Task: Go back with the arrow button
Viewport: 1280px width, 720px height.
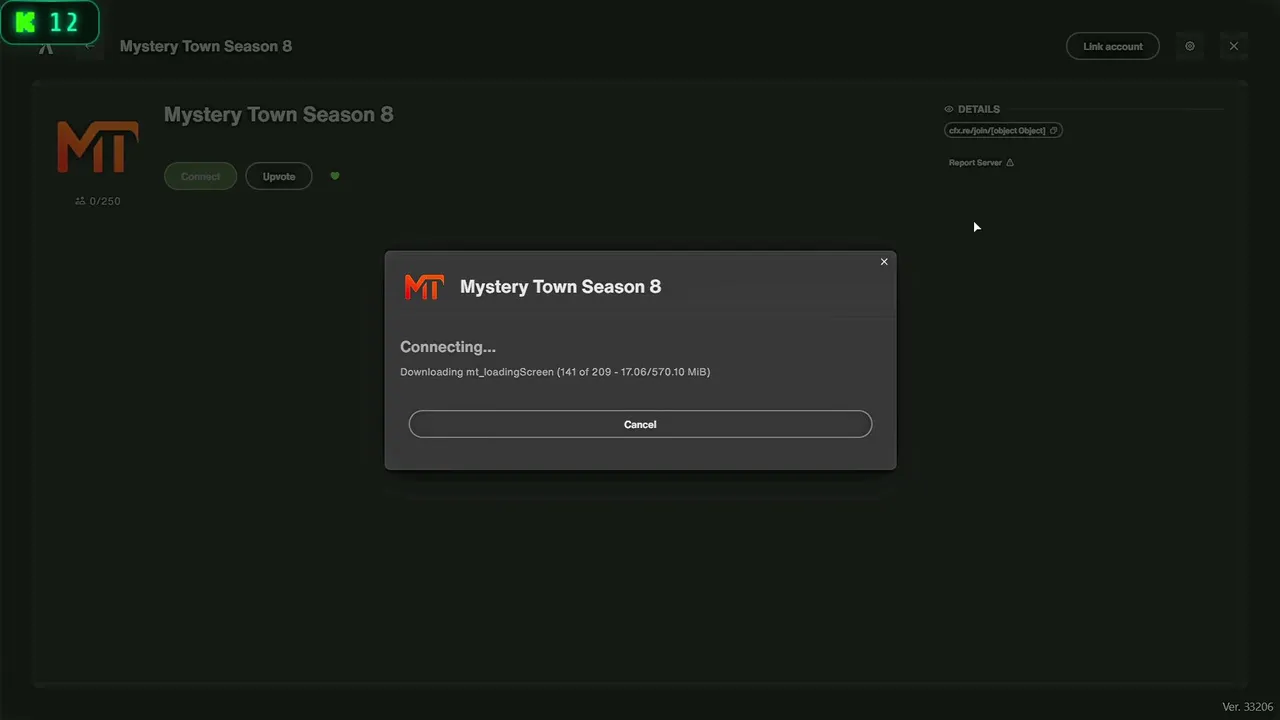Action: point(90,46)
